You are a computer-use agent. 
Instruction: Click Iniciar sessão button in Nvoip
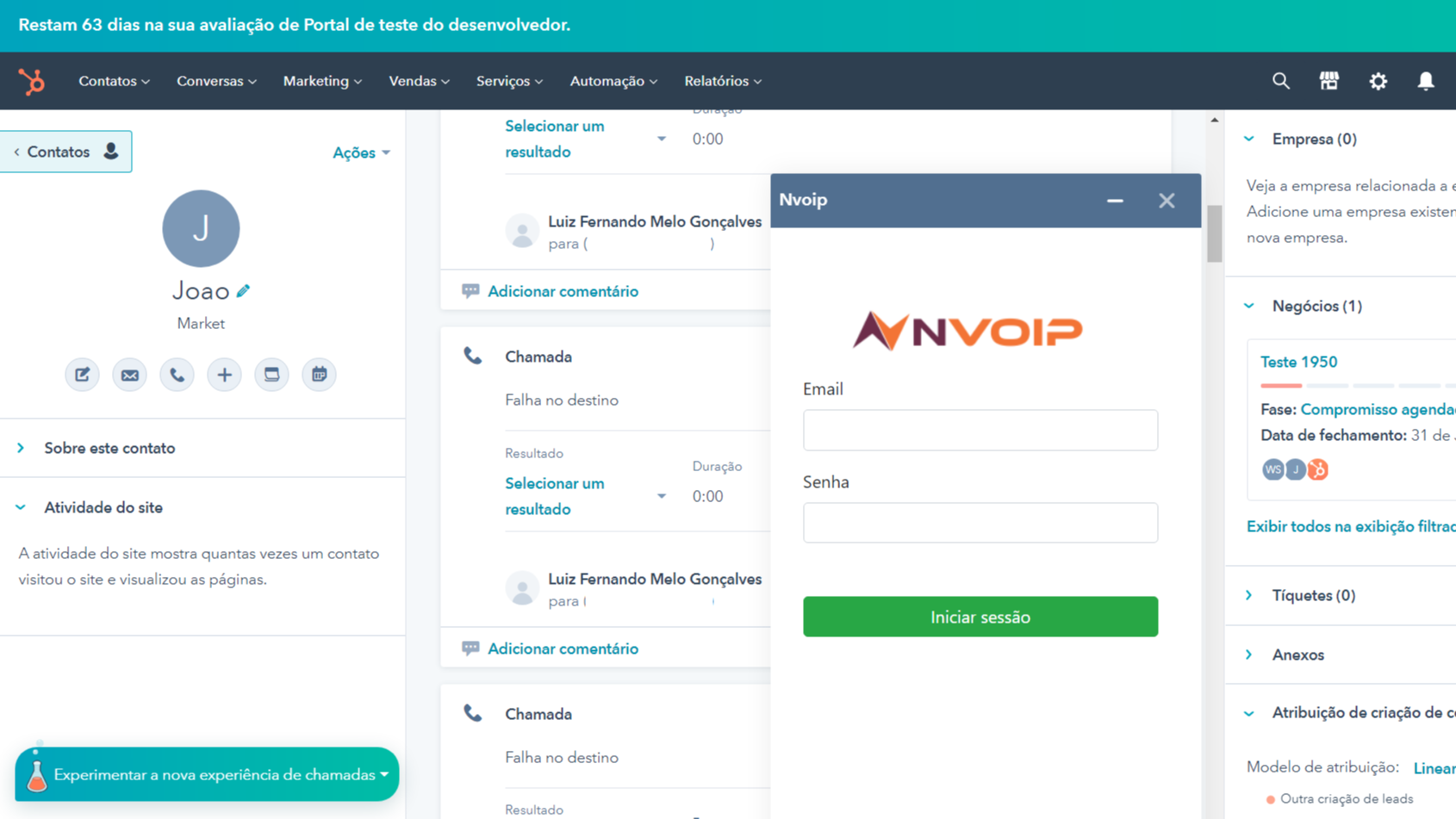click(x=980, y=617)
